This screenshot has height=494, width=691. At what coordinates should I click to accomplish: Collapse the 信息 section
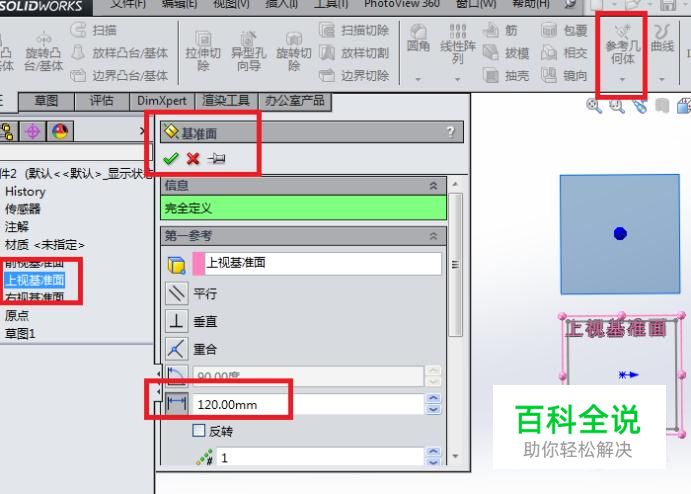[x=433, y=186]
